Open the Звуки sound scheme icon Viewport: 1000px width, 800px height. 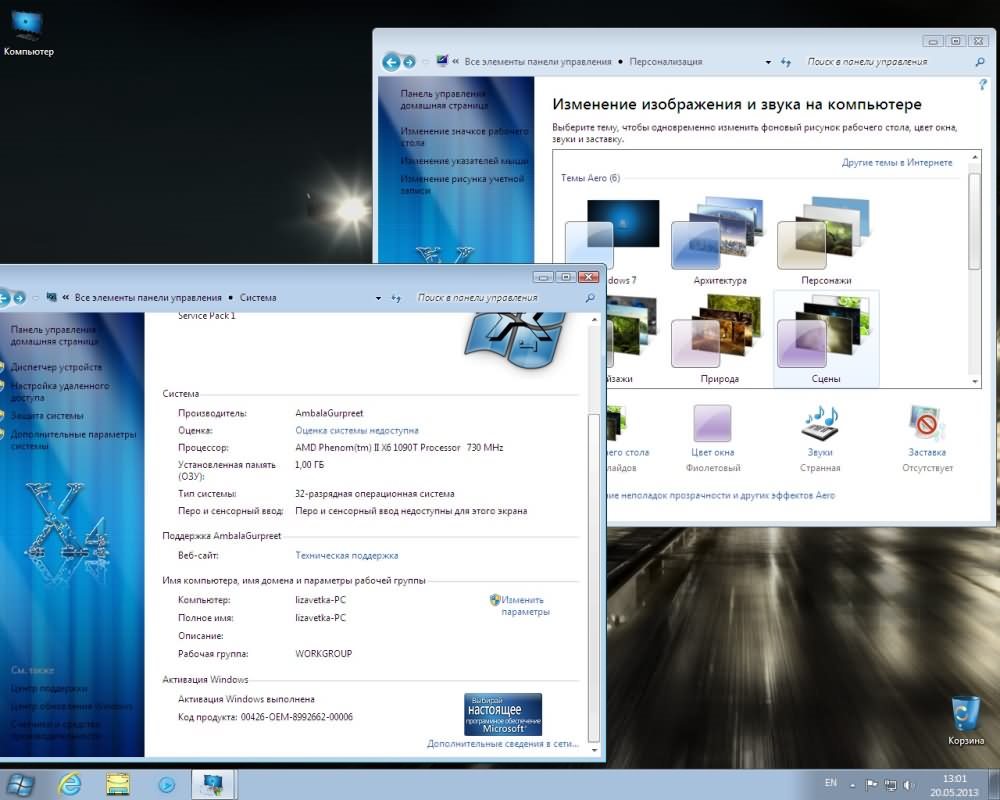click(819, 426)
